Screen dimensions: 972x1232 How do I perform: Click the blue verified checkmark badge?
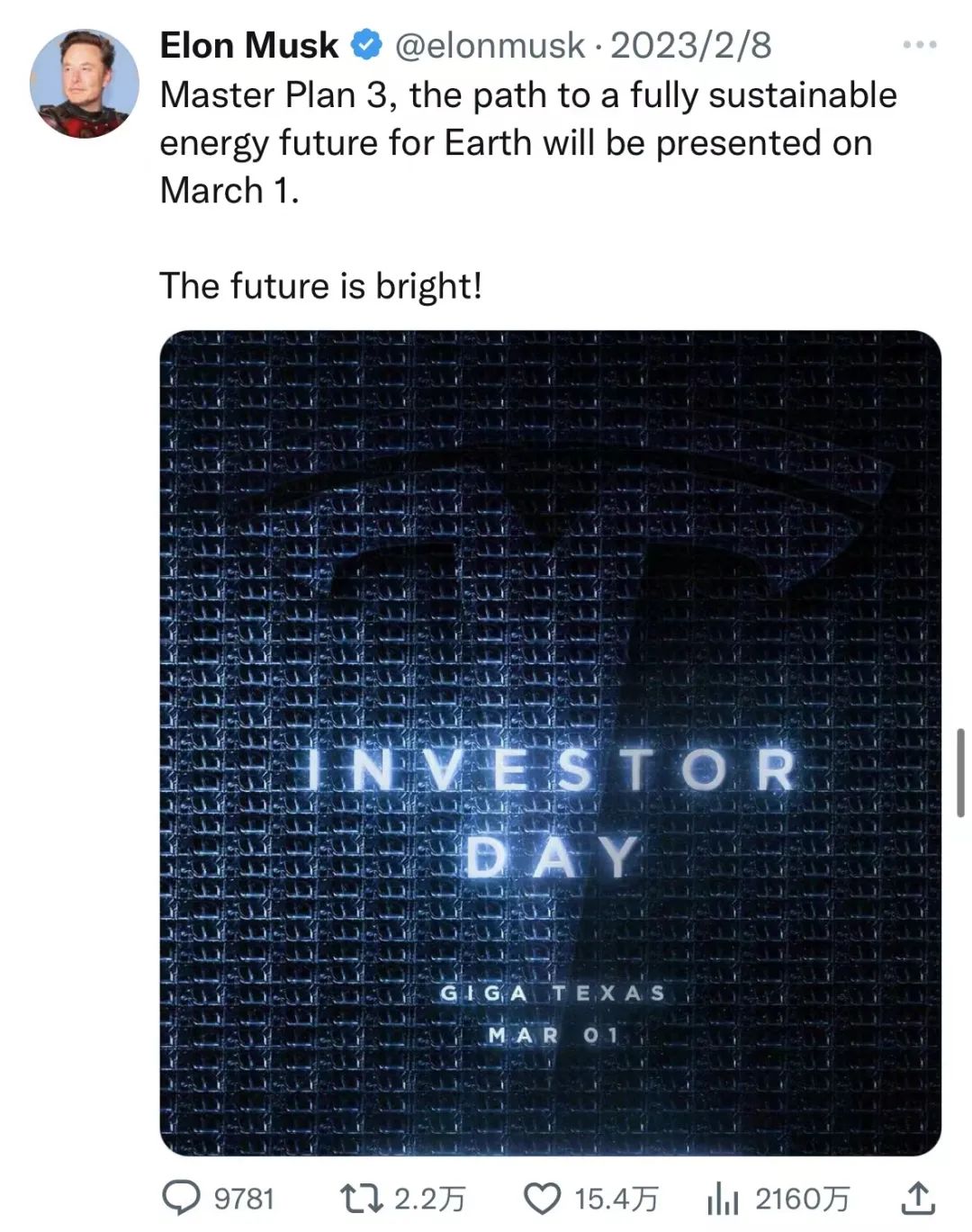click(367, 45)
